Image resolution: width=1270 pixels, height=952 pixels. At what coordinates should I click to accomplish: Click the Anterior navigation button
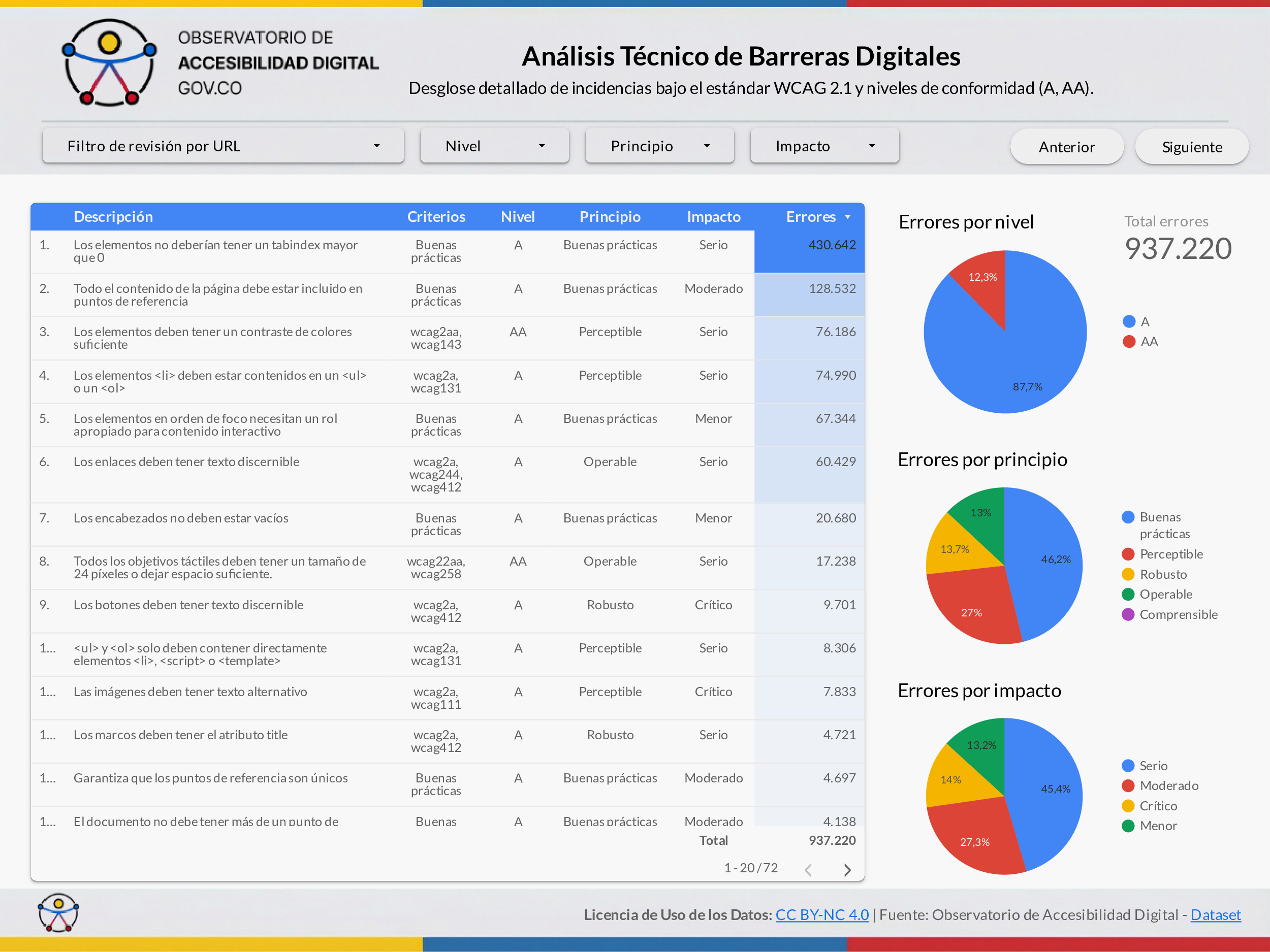coord(1067,147)
